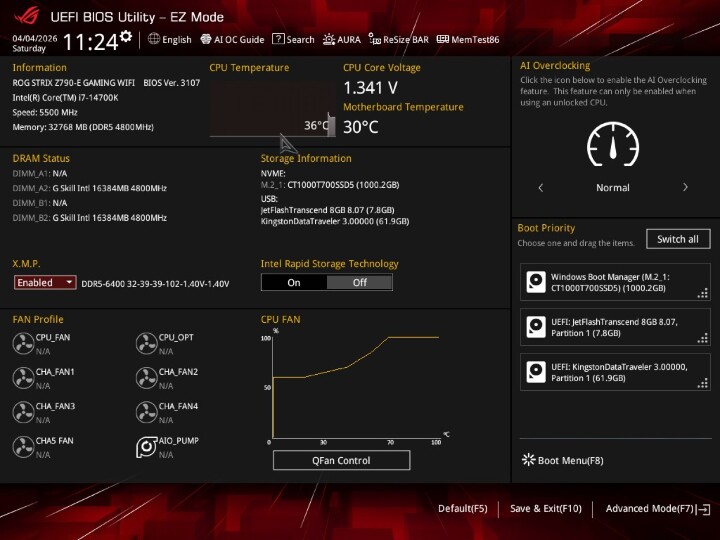The width and height of the screenshot is (720, 540).
Task: Launch MemTest86
Action: click(x=468, y=39)
